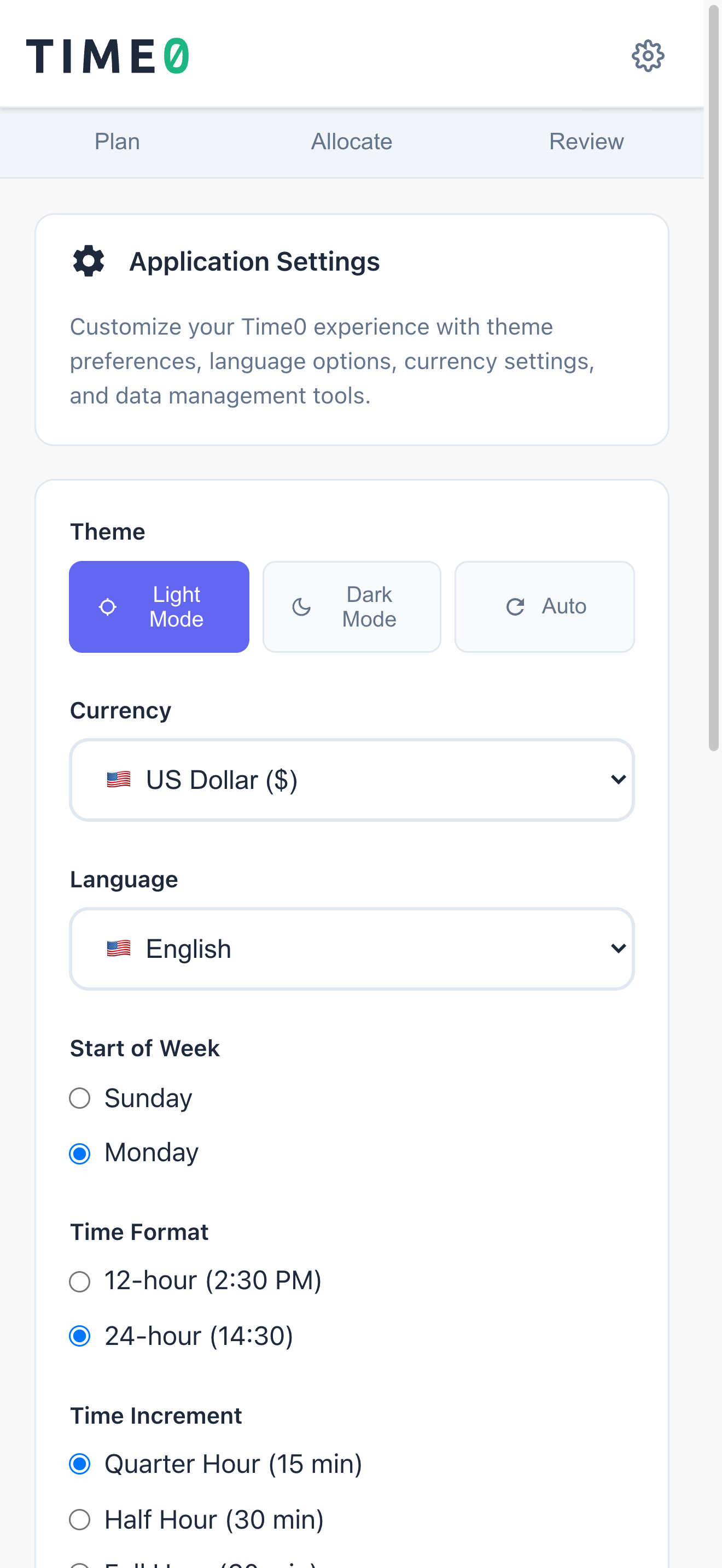
Task: Select Sunday as start of week
Action: pyautogui.click(x=80, y=1098)
